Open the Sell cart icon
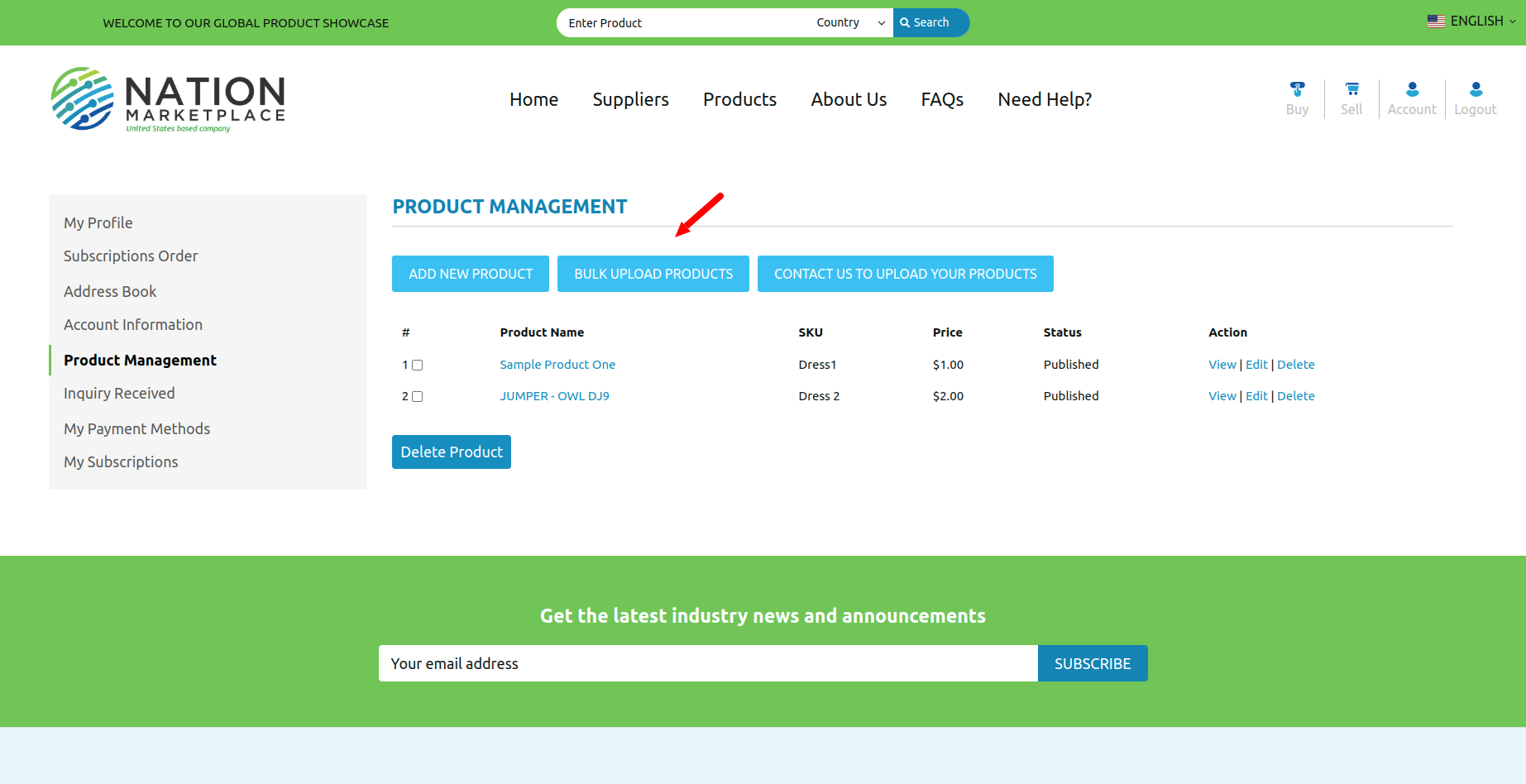Image resolution: width=1526 pixels, height=784 pixels. click(x=1351, y=89)
